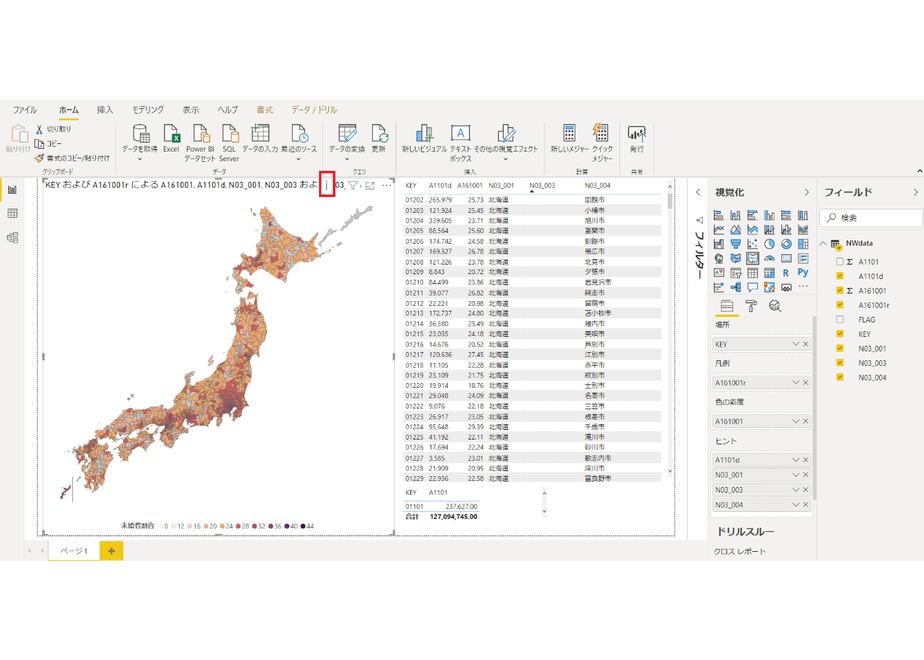This screenshot has height=660, width=924.
Task: Select the gauge visualization
Action: (x=769, y=258)
